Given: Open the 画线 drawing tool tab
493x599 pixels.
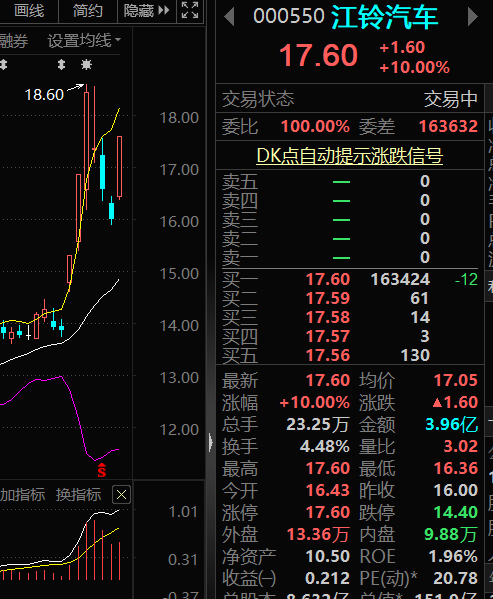Looking at the screenshot, I should click(29, 11).
